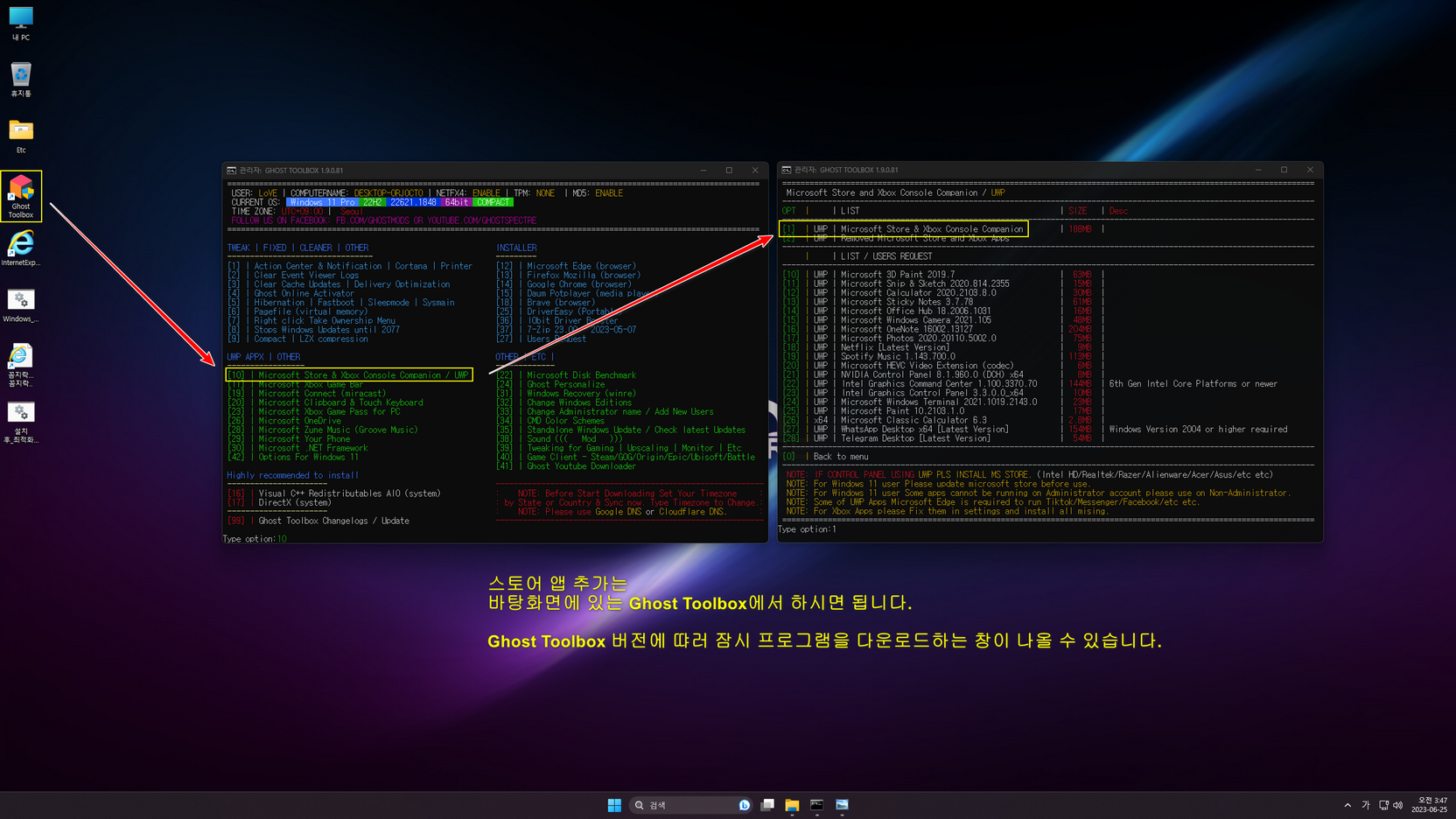This screenshot has width=1456, height=819.
Task: Open Task View on the taskbar
Action: [x=767, y=805]
